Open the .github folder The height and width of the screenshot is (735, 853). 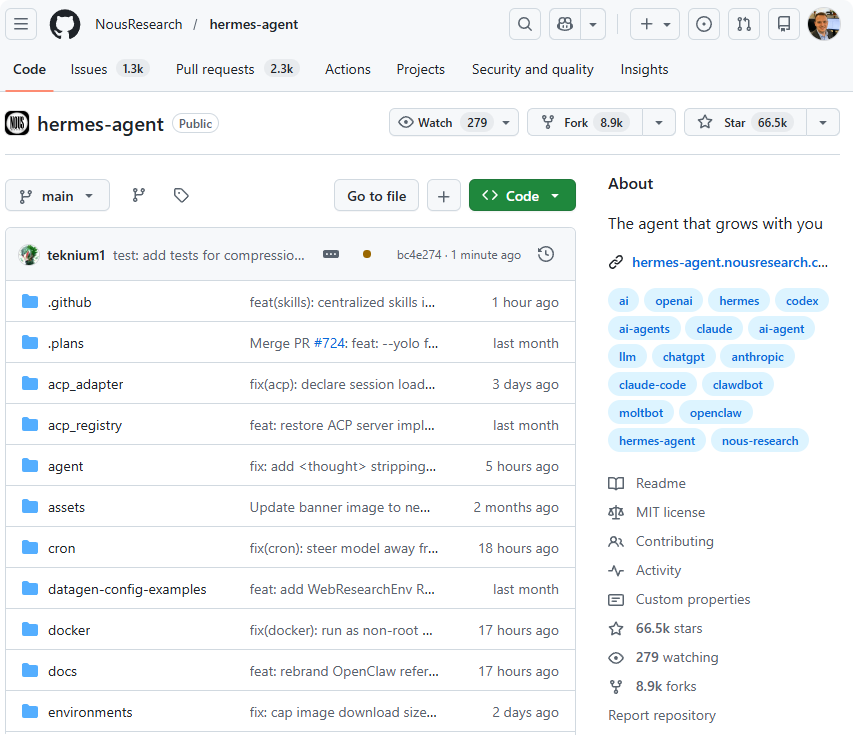pyautogui.click(x=69, y=302)
